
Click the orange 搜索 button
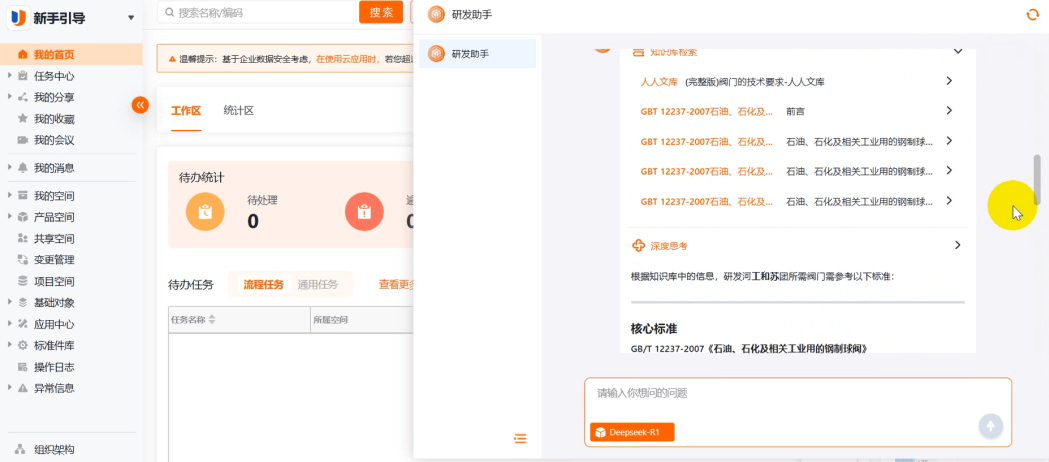pyautogui.click(x=381, y=12)
